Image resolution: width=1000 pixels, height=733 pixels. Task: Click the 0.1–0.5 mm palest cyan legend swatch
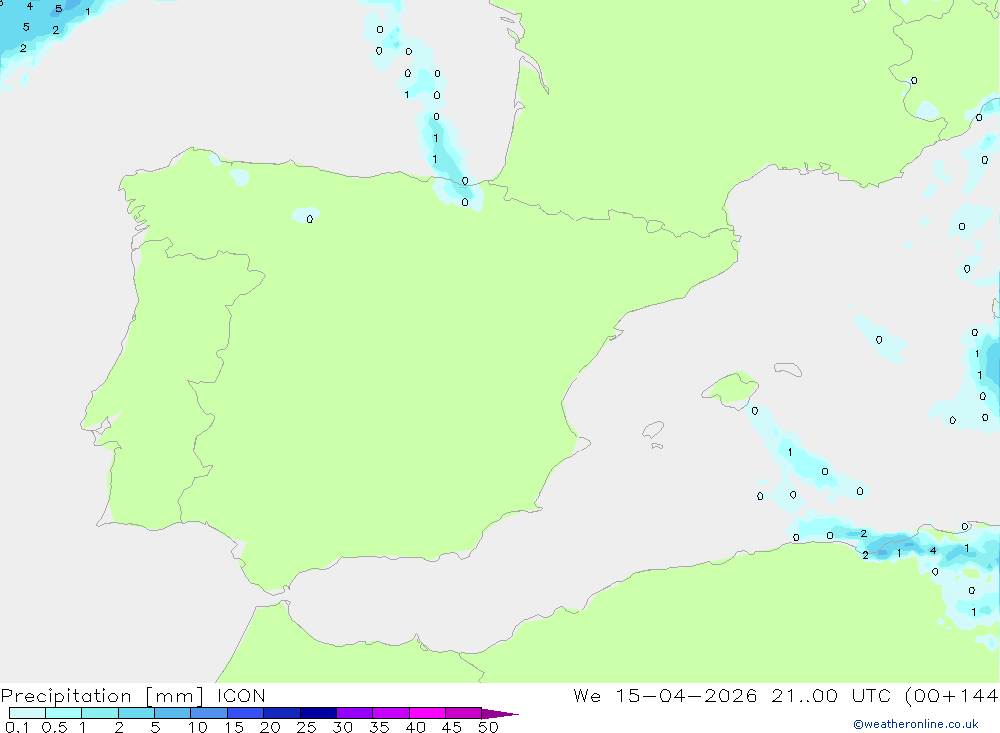[x=27, y=713]
